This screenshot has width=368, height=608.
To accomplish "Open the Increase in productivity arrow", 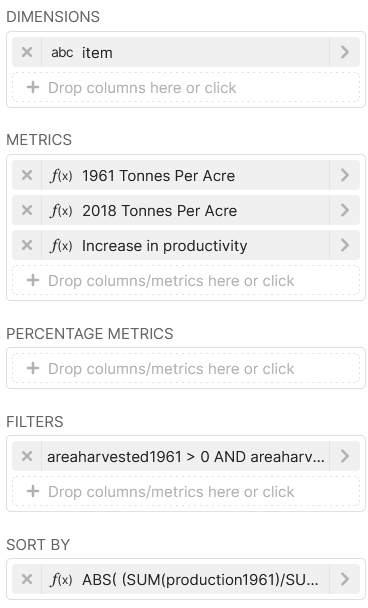I will (x=345, y=245).
